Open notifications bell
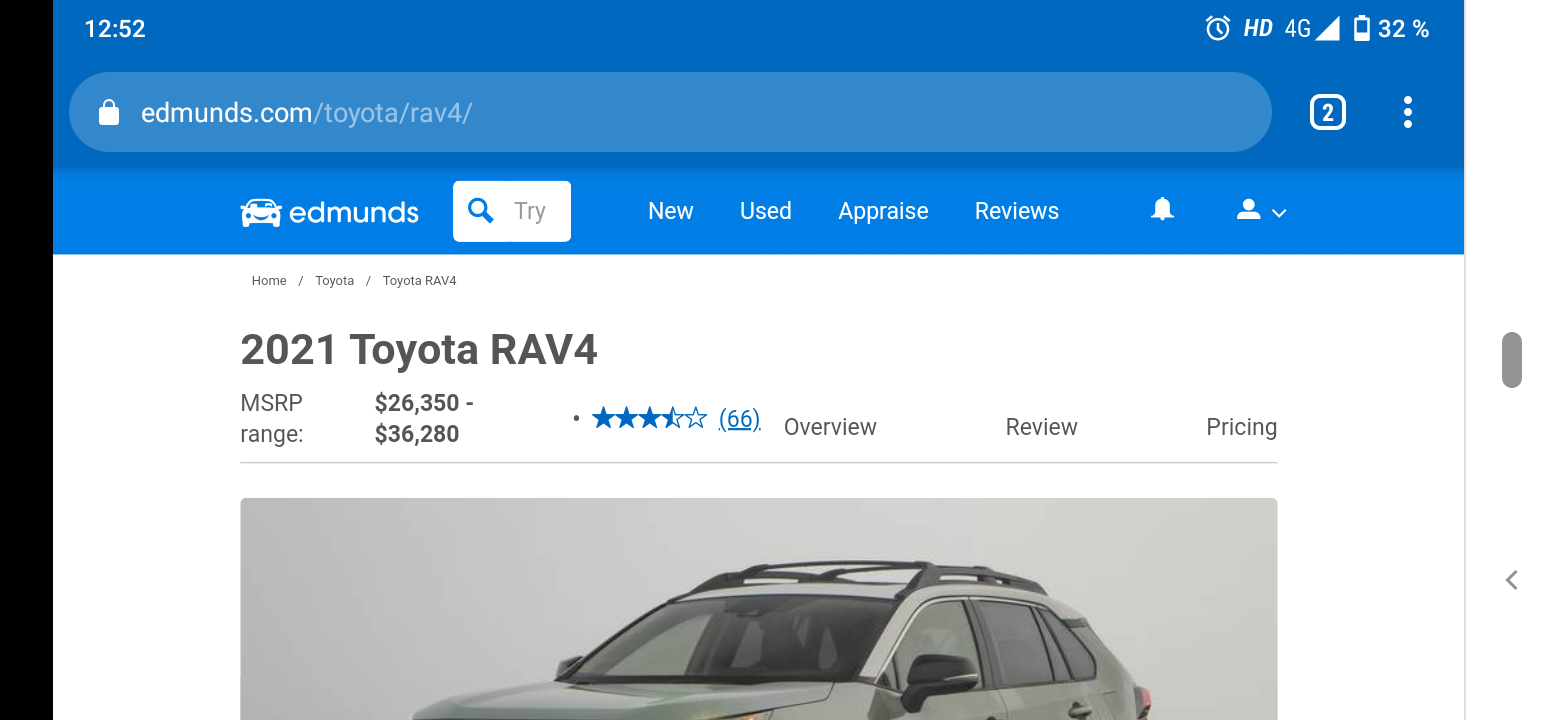1560x720 pixels. click(x=1162, y=209)
